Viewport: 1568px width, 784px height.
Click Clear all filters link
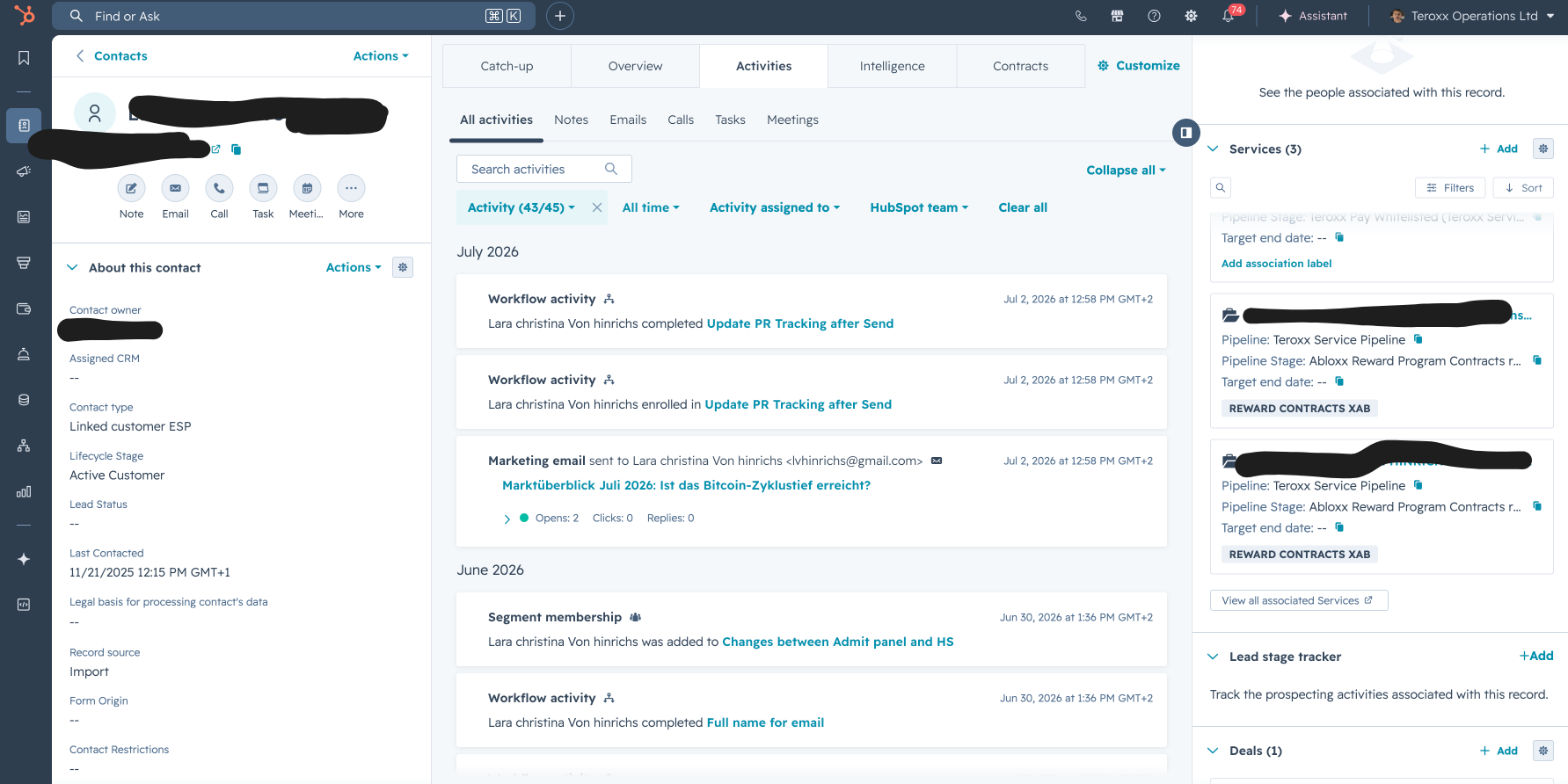click(x=1023, y=207)
